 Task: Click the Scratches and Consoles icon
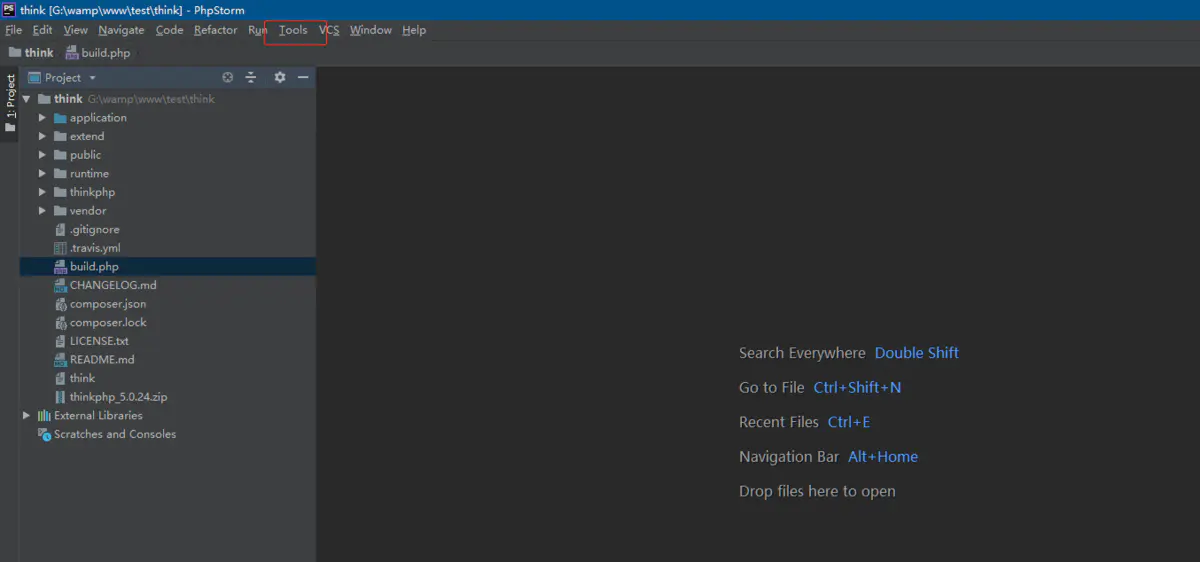[44, 434]
